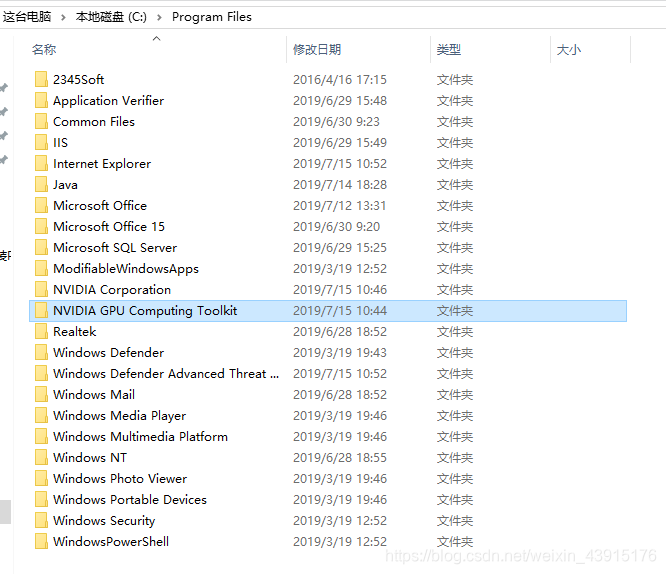Click the Windows NT folder icon
The image size is (666, 574).
(x=41, y=457)
